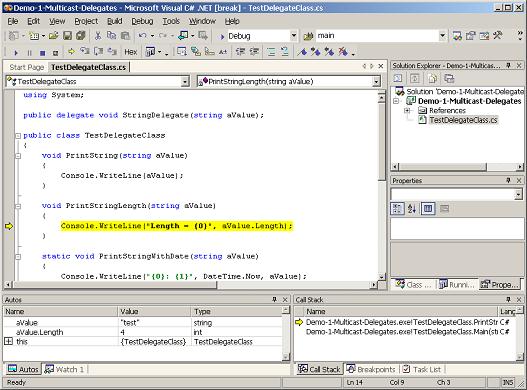Viewport: 527px width, 390px height.
Task: Toggle Categorized view in Properties panel
Action: (x=397, y=209)
